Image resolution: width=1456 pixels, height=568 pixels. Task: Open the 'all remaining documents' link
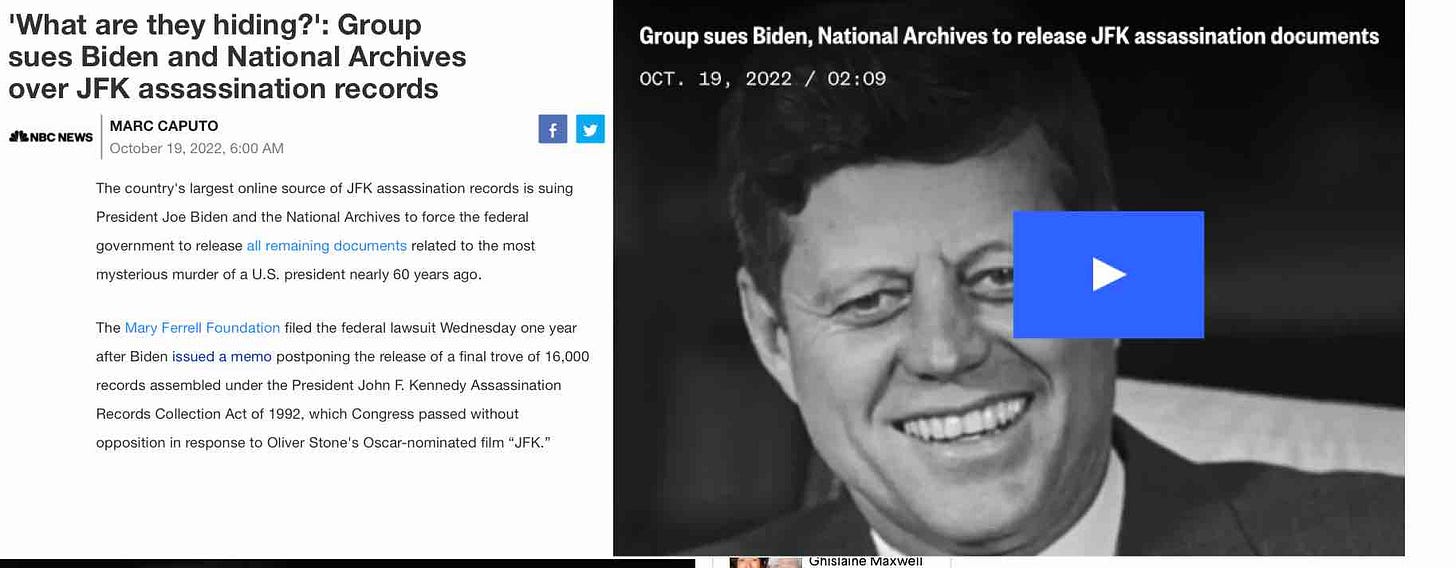(327, 246)
